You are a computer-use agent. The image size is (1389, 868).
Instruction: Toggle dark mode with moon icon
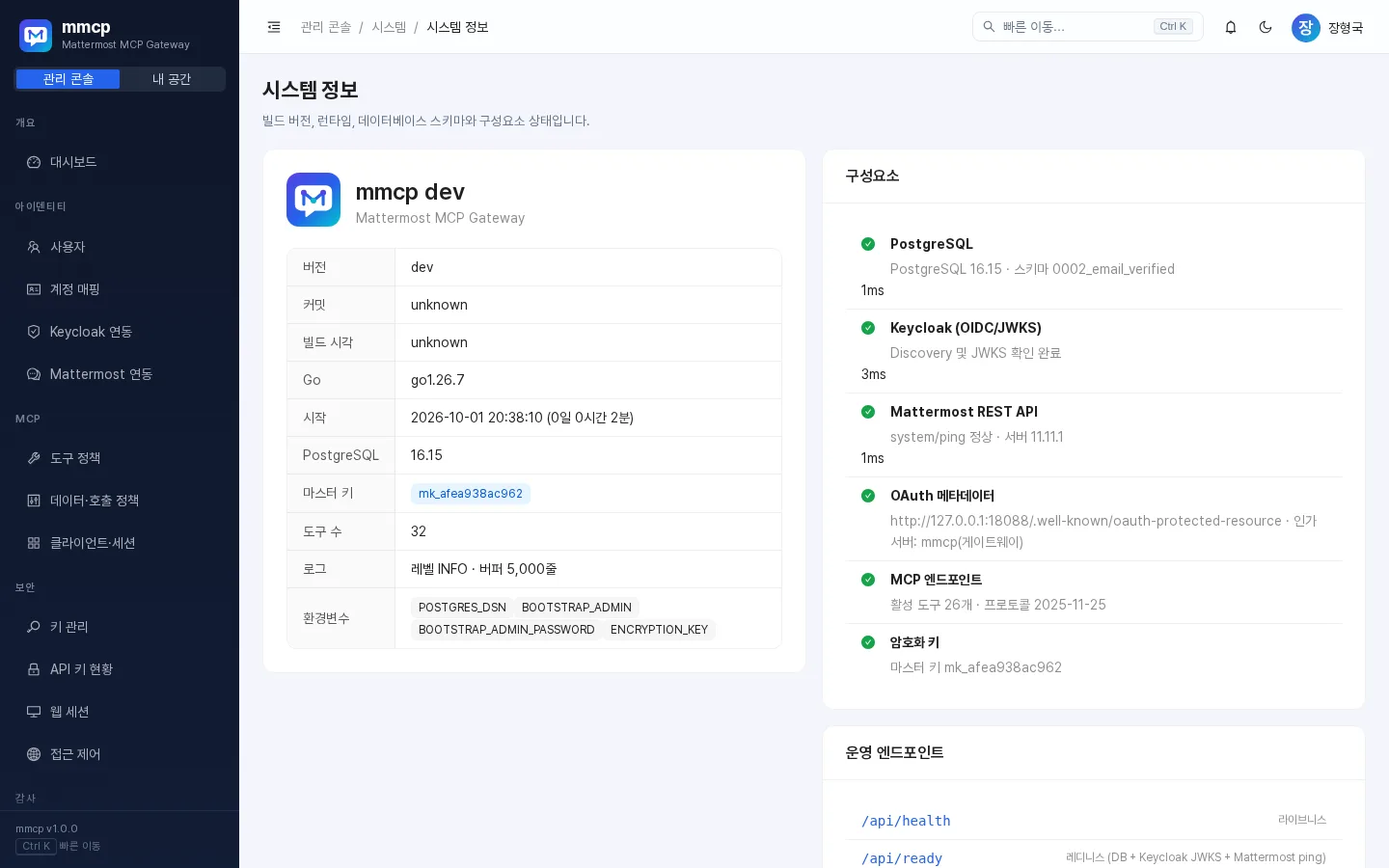1266,27
